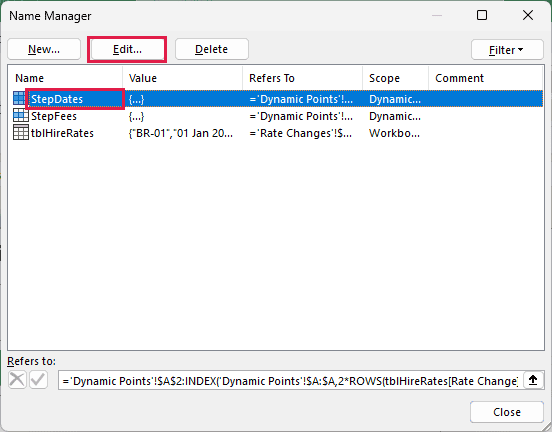
Task: Delete the selected defined name
Action: 212,49
